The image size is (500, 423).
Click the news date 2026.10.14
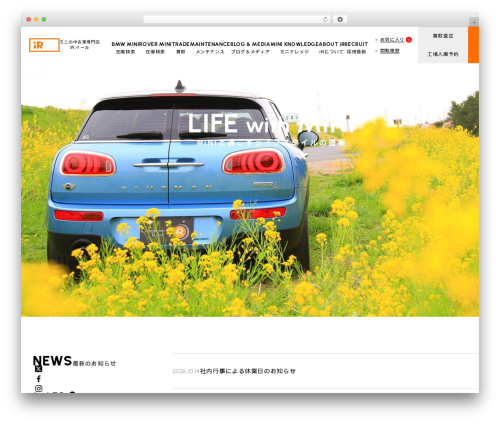coord(186,371)
